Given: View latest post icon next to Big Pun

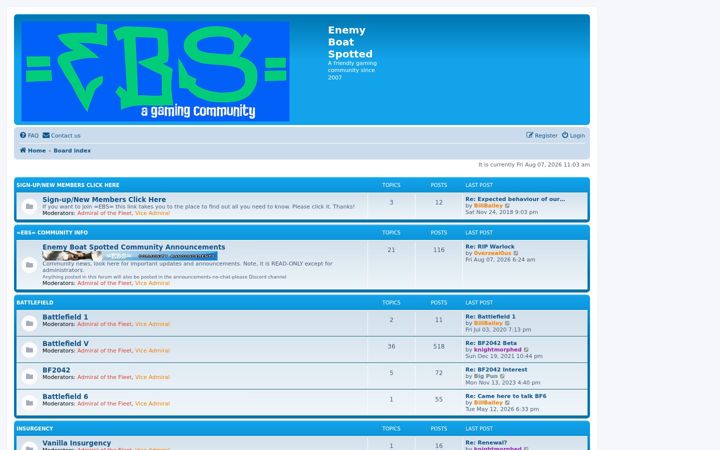Looking at the screenshot, I should click(x=502, y=377).
